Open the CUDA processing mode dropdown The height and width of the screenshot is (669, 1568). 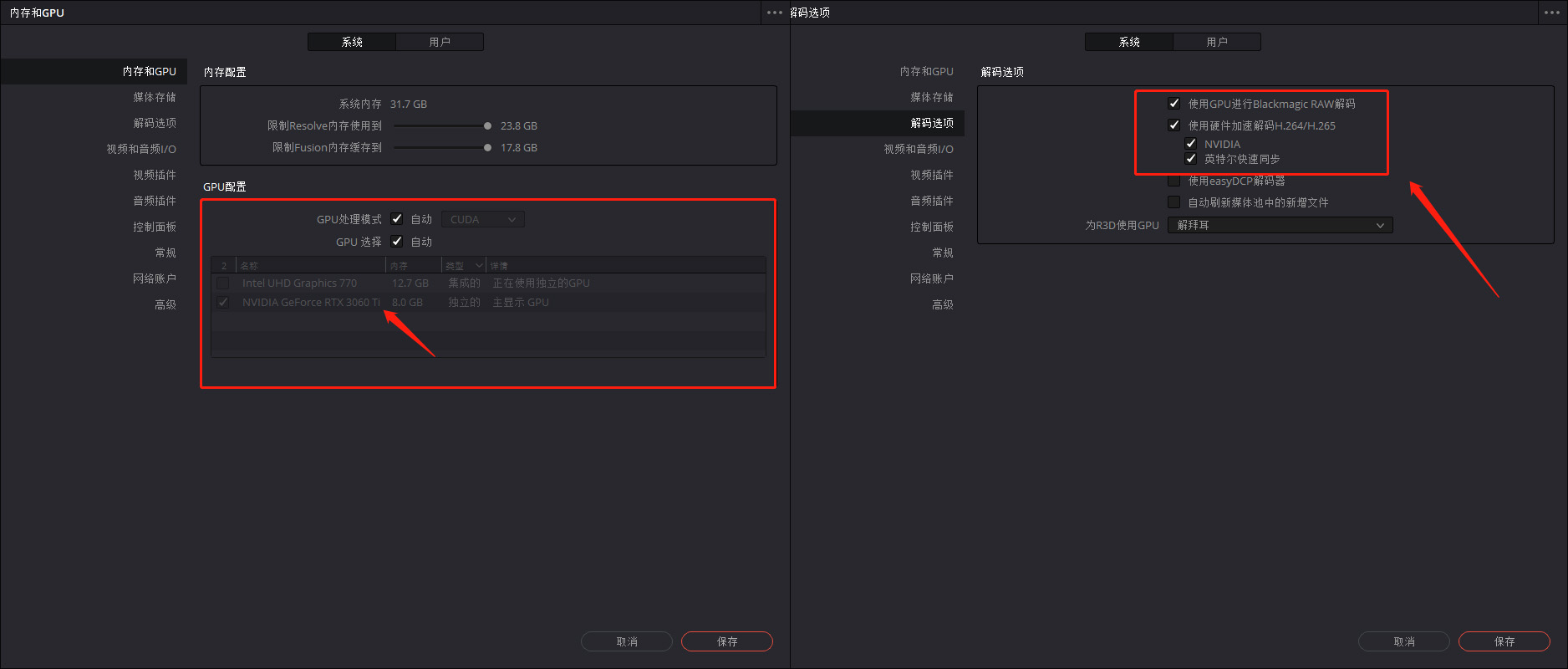point(482,219)
